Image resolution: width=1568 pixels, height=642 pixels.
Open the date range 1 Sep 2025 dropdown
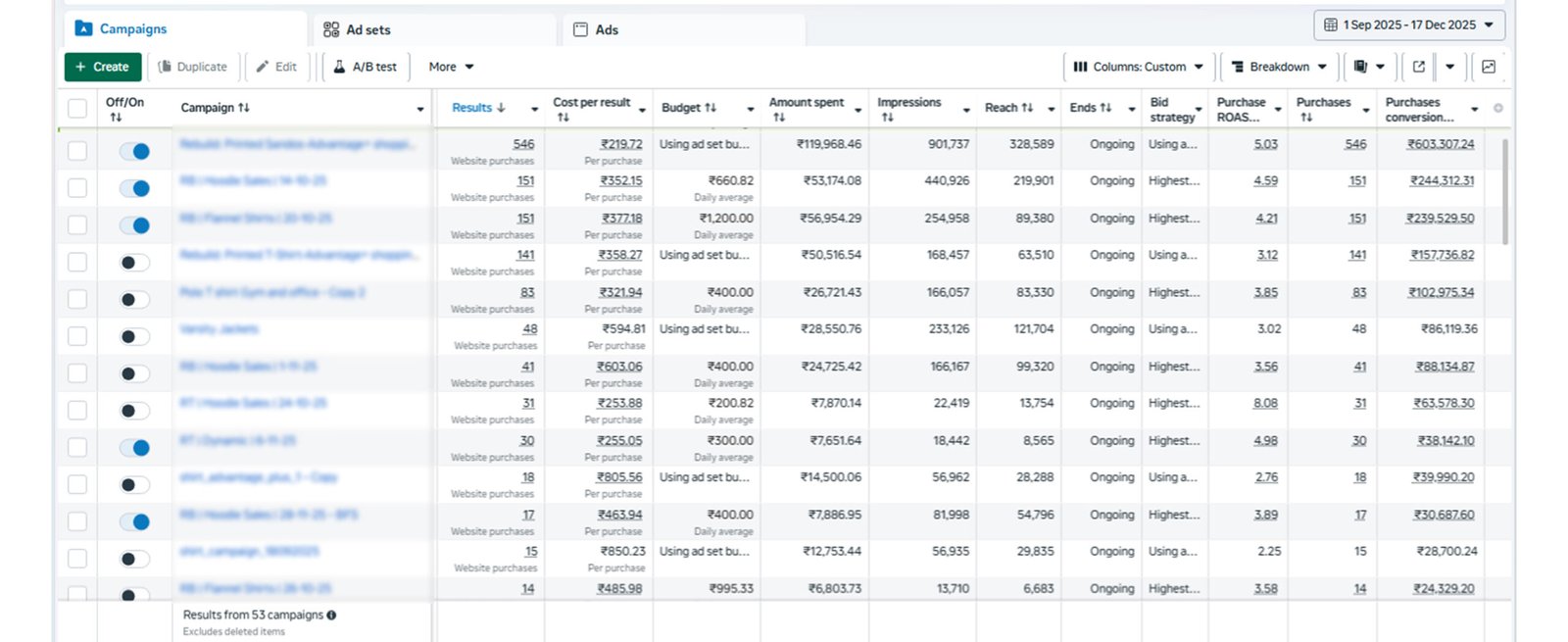pos(1408,25)
